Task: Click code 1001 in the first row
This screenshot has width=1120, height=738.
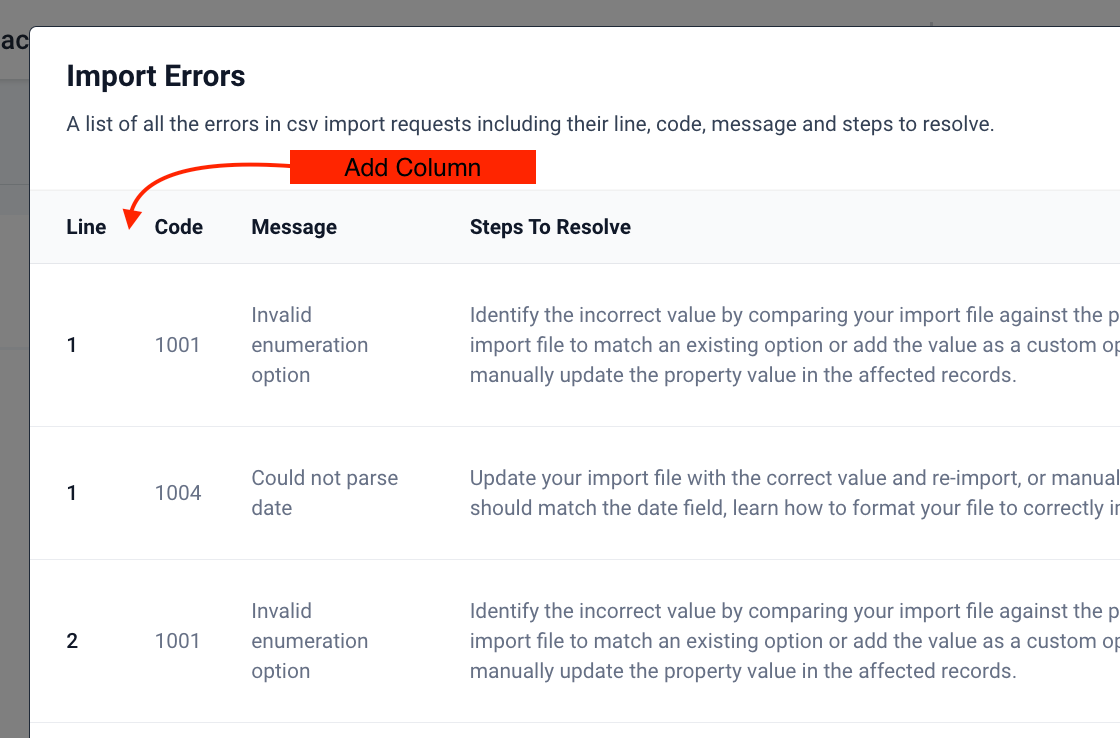Action: pos(177,345)
